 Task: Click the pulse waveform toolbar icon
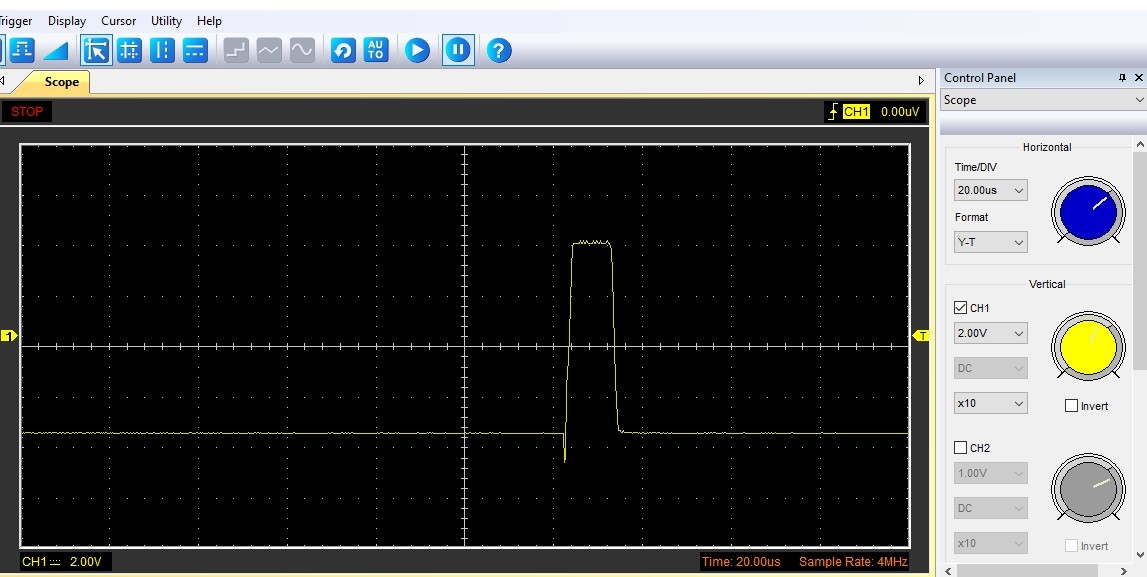click(23, 50)
